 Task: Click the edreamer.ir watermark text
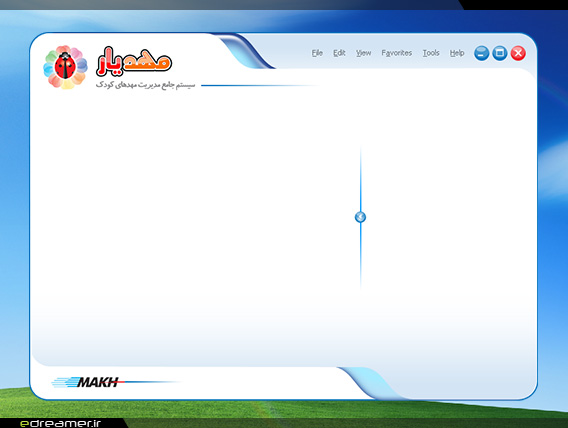60,423
